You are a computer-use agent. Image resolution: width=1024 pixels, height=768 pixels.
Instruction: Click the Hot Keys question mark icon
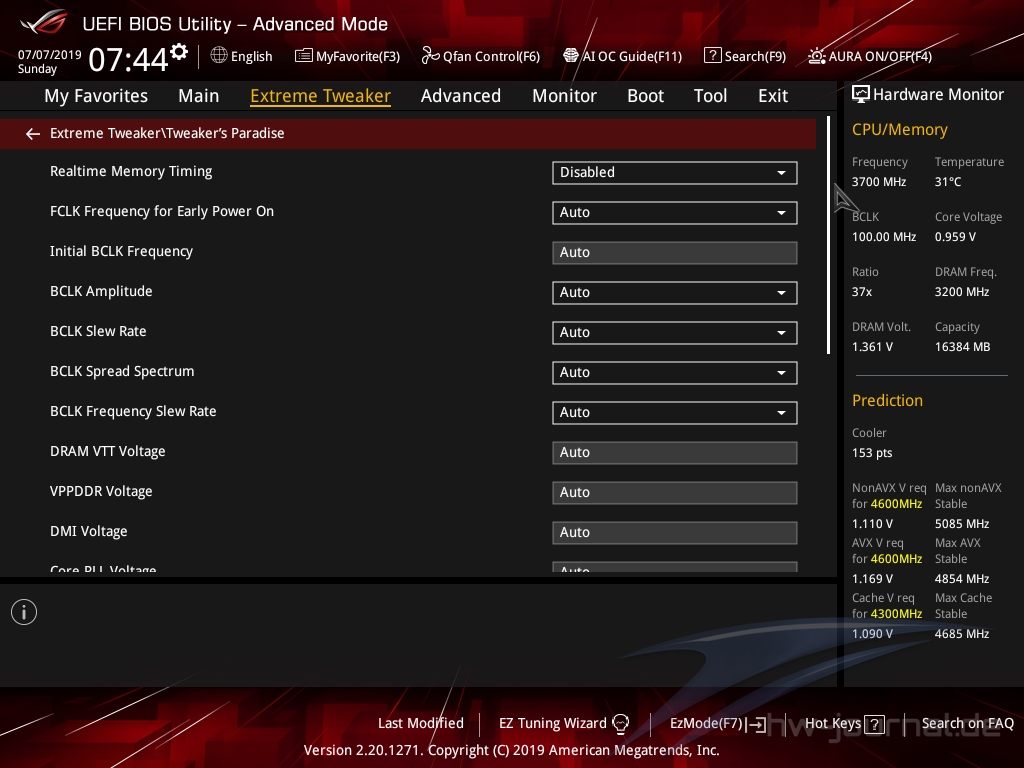pos(874,724)
